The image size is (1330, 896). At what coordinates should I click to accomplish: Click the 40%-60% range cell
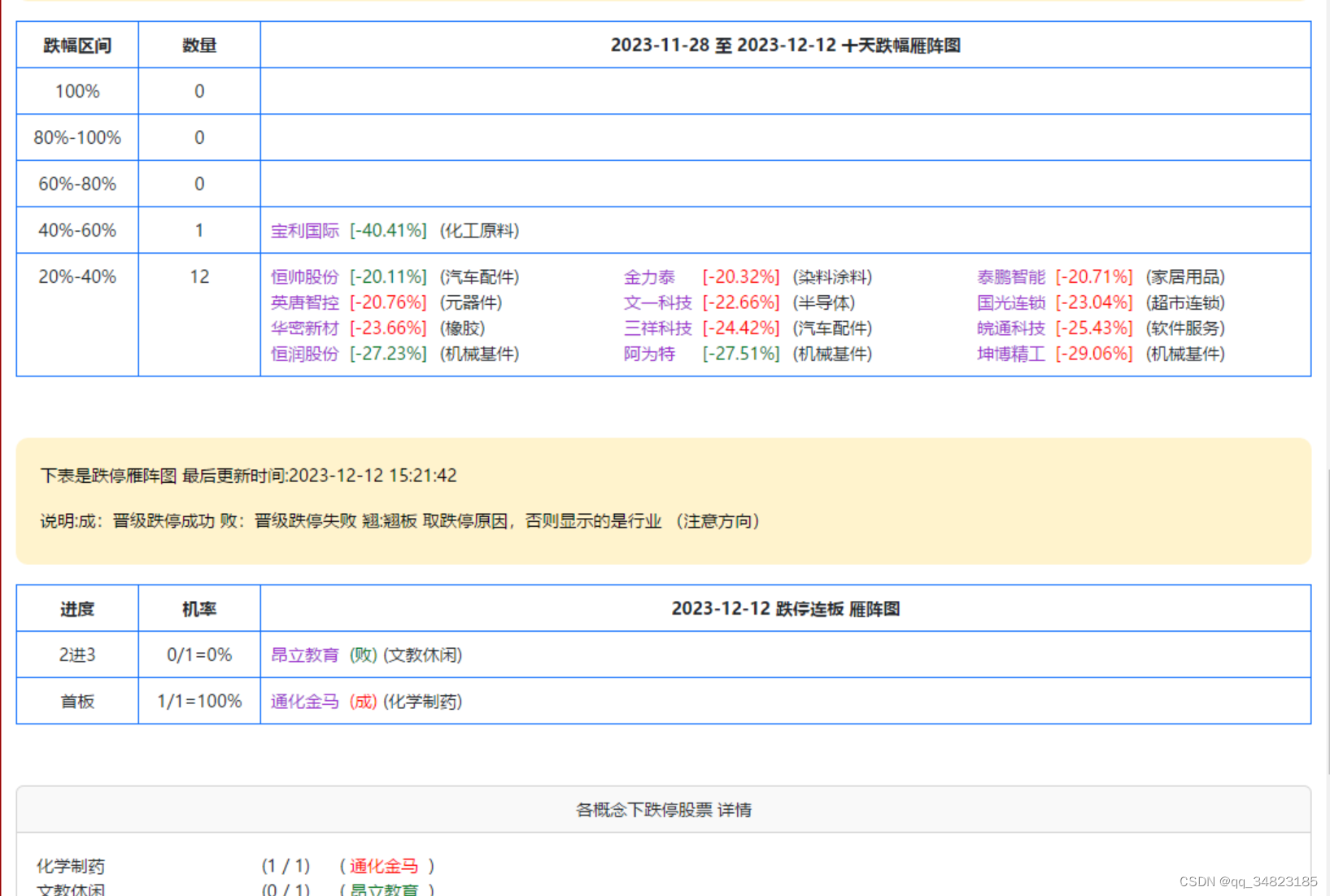(x=77, y=230)
